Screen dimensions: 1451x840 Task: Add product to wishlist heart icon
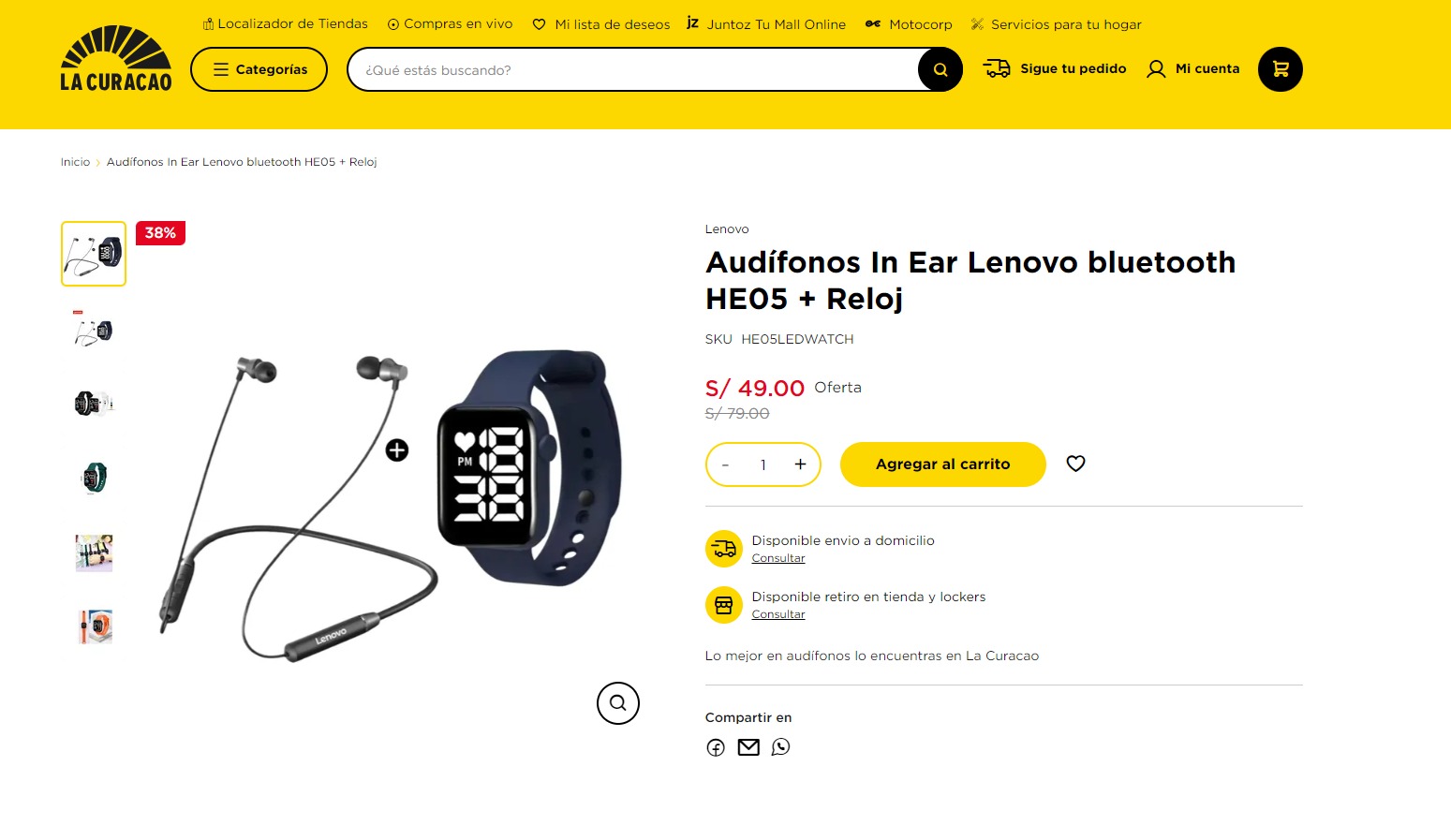pyautogui.click(x=1075, y=464)
